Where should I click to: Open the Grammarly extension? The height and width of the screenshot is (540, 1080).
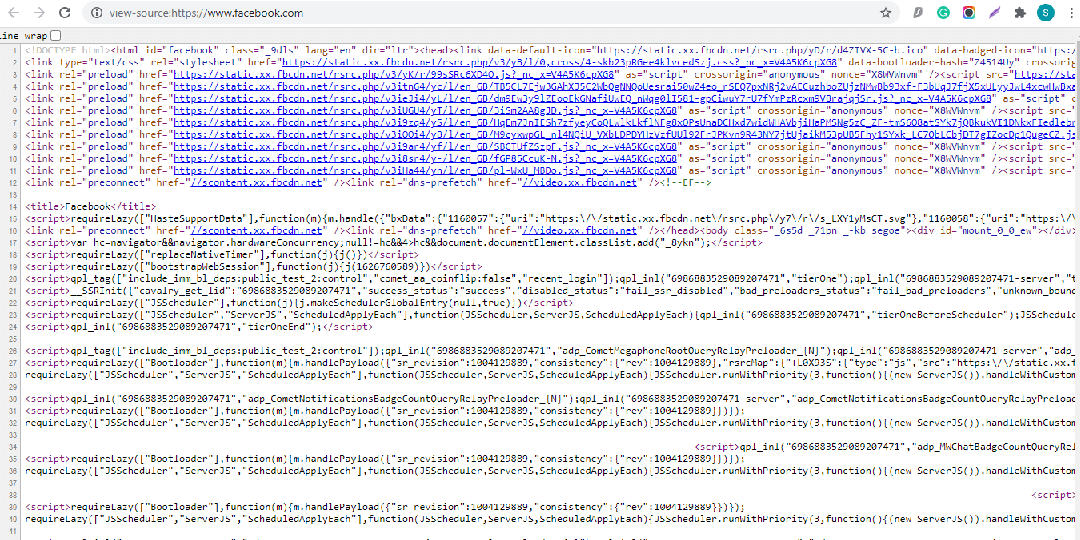pos(943,12)
